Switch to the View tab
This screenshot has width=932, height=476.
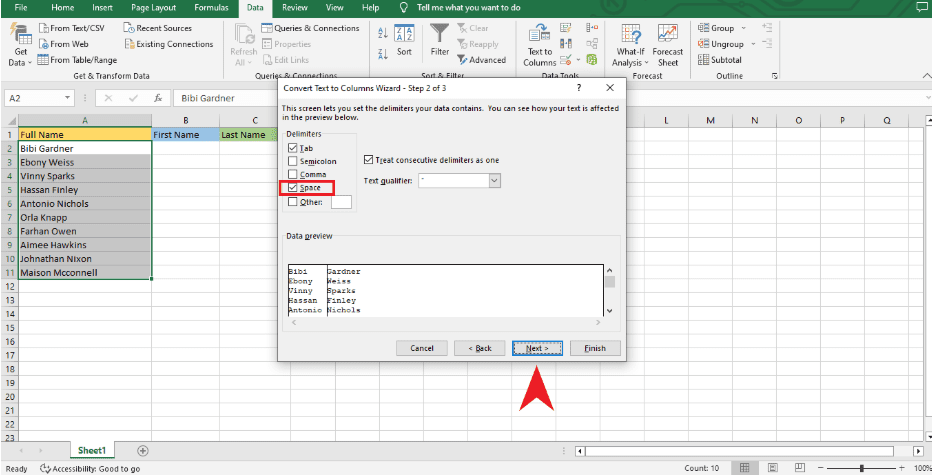(335, 8)
